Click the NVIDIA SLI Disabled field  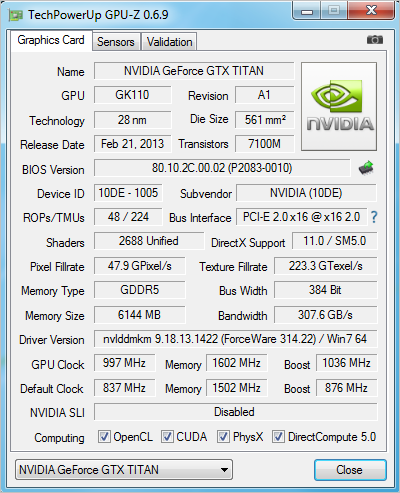[x=235, y=412]
